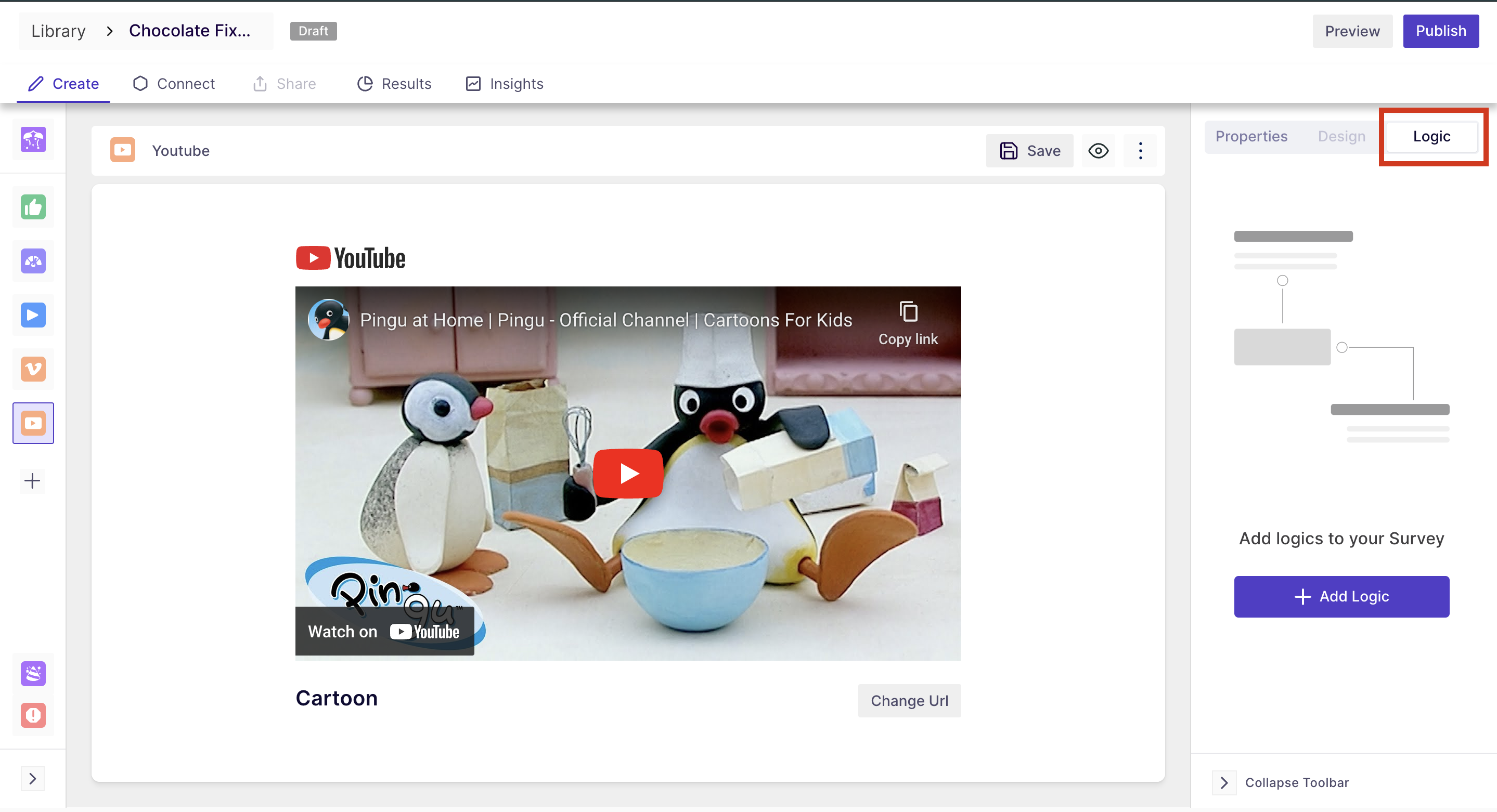This screenshot has width=1497, height=812.
Task: Click the Preview button
Action: tap(1352, 31)
